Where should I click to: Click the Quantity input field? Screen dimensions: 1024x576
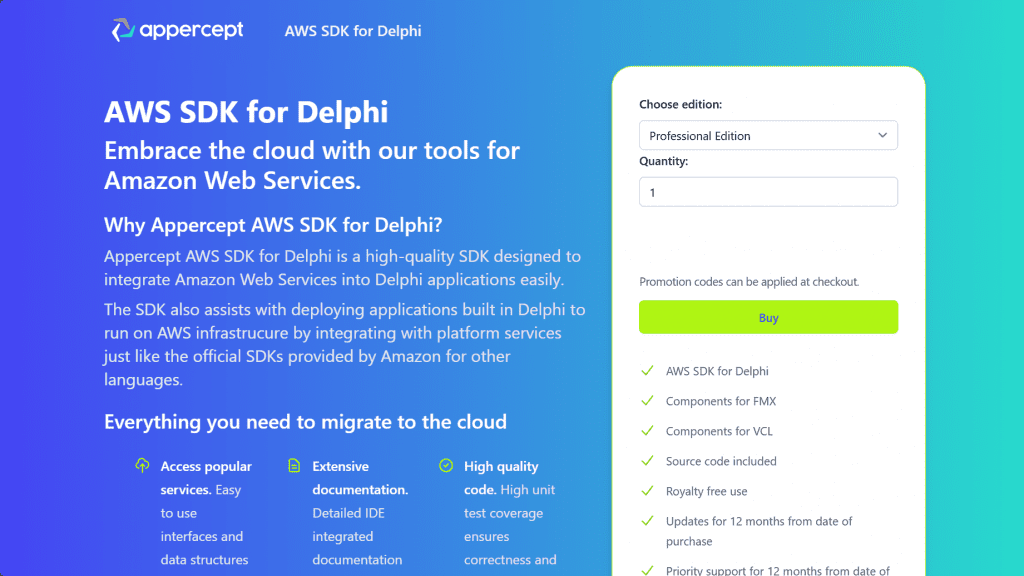768,192
